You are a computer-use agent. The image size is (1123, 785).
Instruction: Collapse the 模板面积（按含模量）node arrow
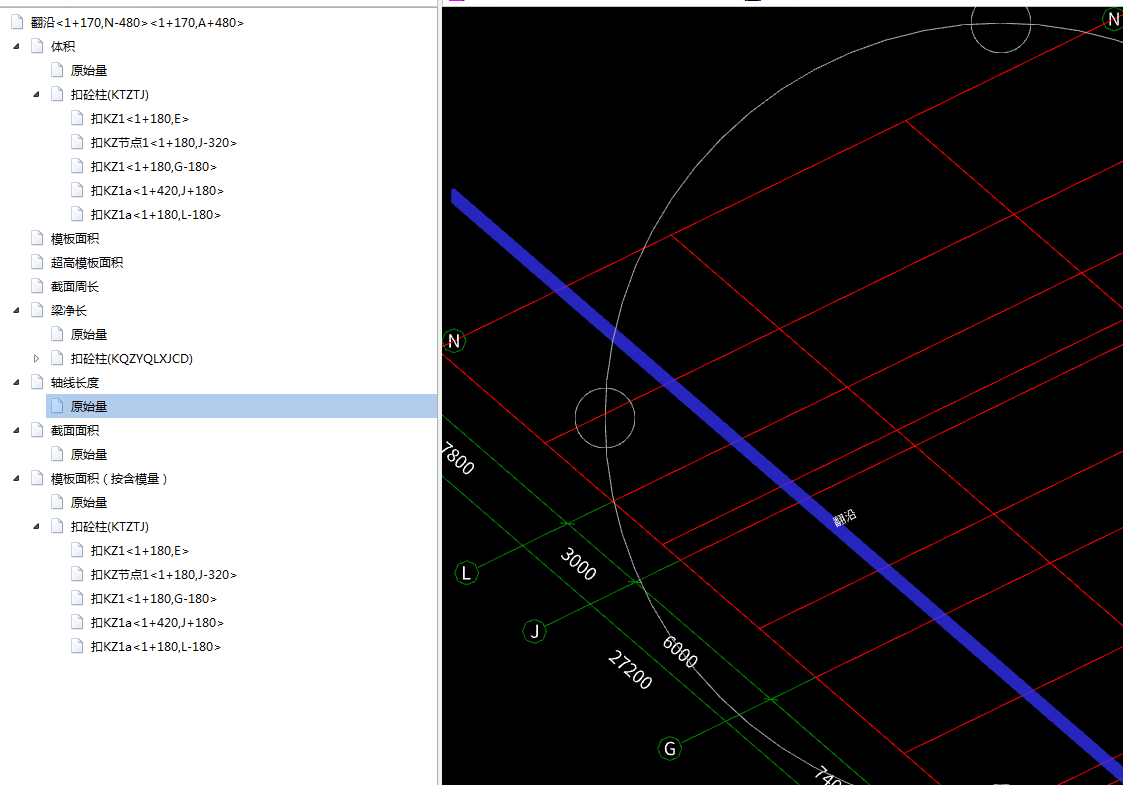16,478
